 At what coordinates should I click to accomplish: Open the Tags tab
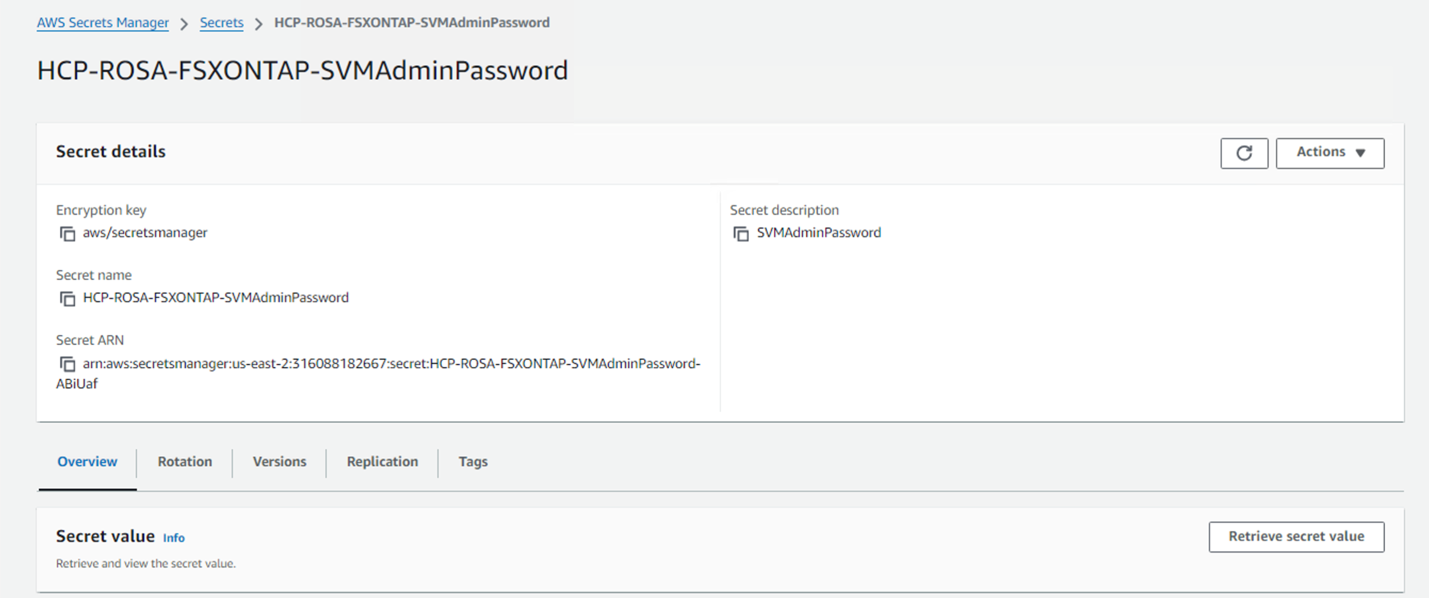(473, 462)
